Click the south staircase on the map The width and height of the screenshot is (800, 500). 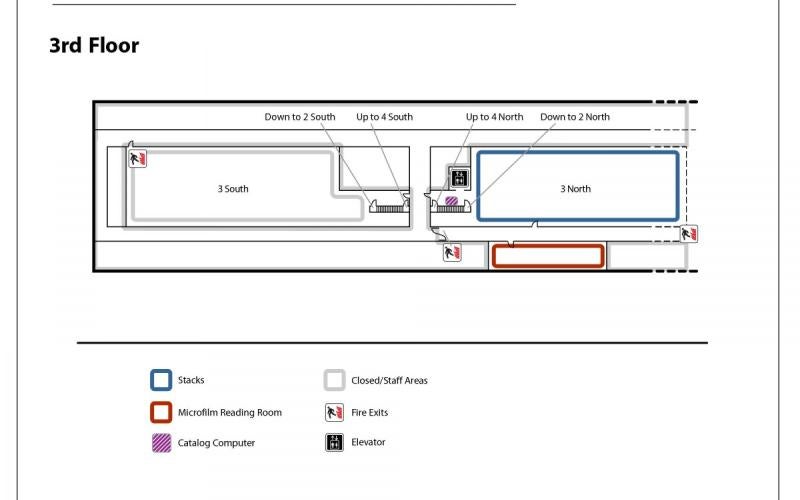coord(387,207)
